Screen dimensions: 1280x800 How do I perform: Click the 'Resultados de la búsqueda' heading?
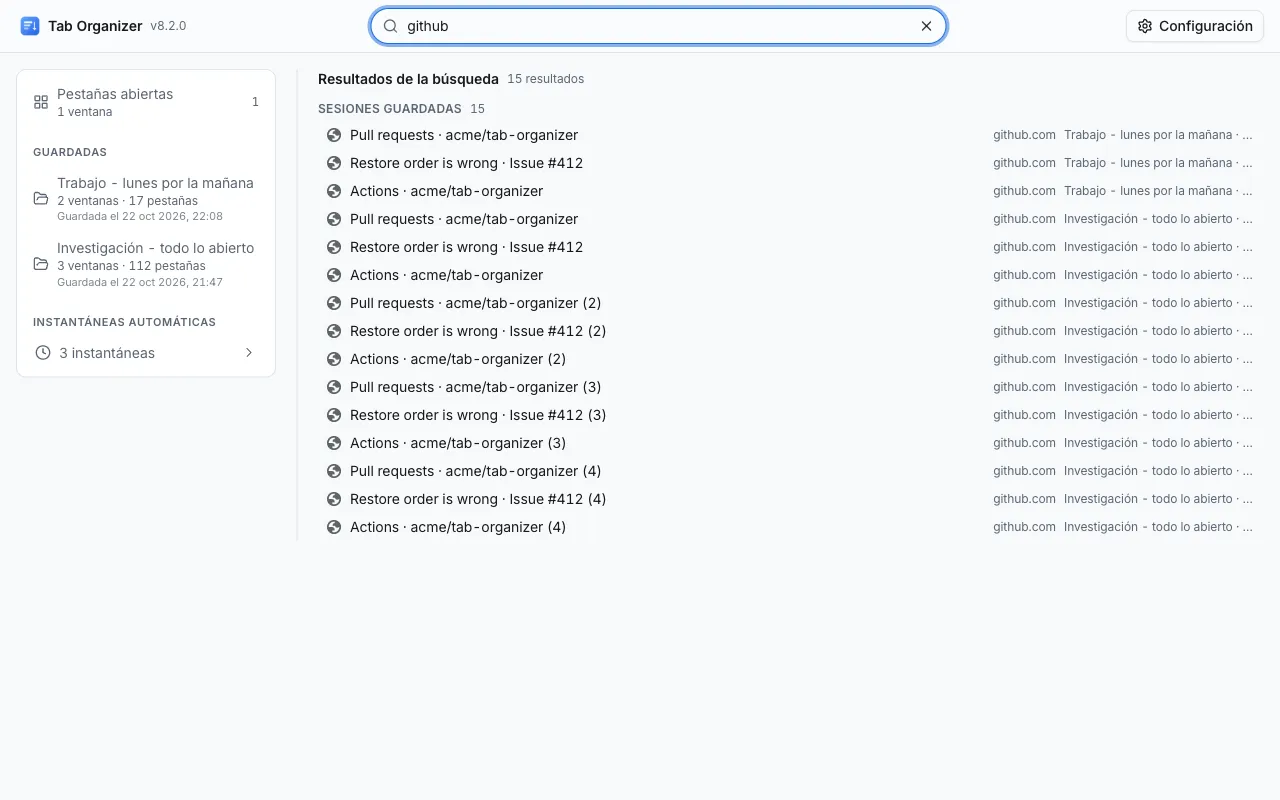point(408,79)
